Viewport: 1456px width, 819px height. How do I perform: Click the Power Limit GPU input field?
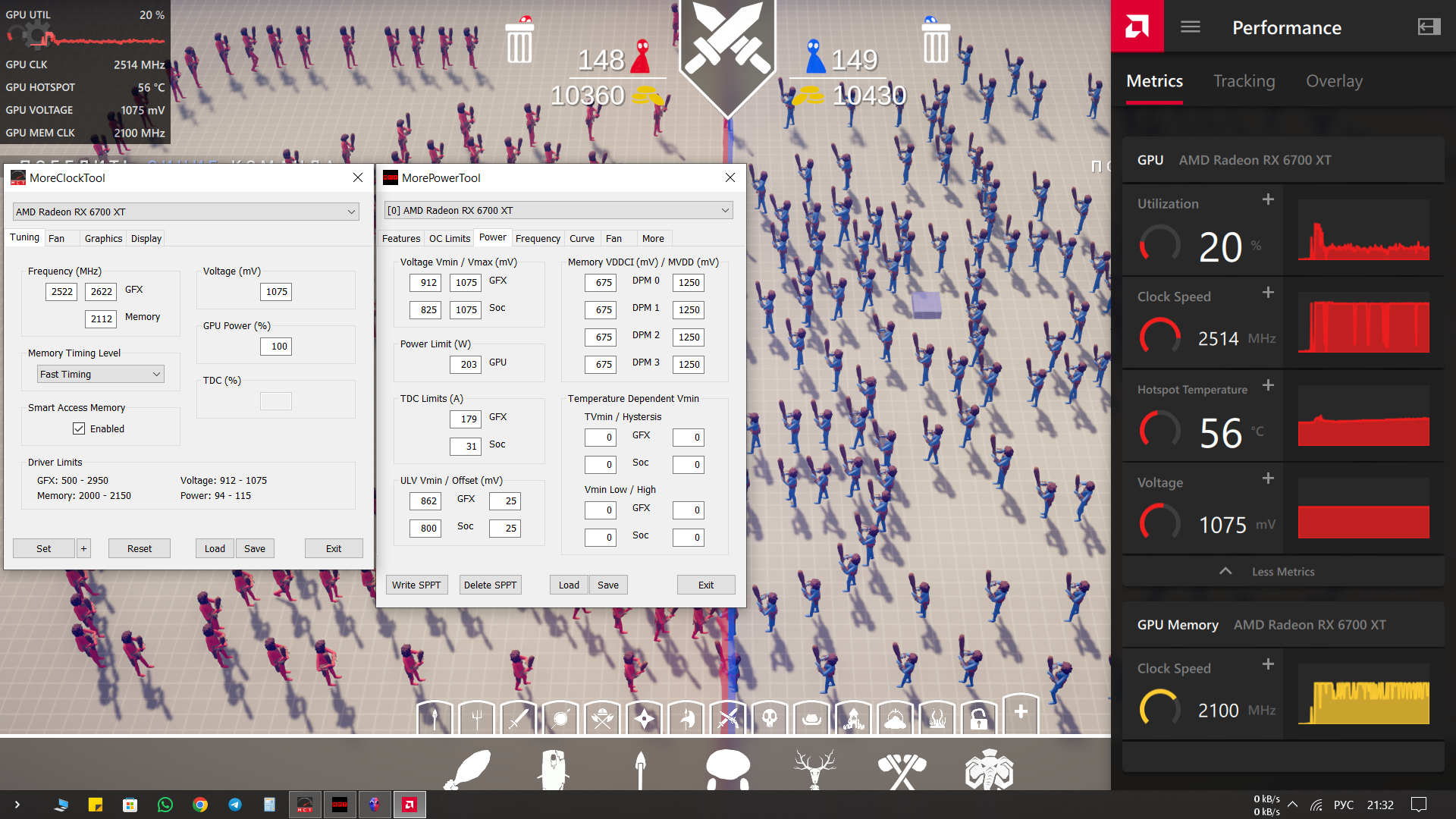coord(466,365)
